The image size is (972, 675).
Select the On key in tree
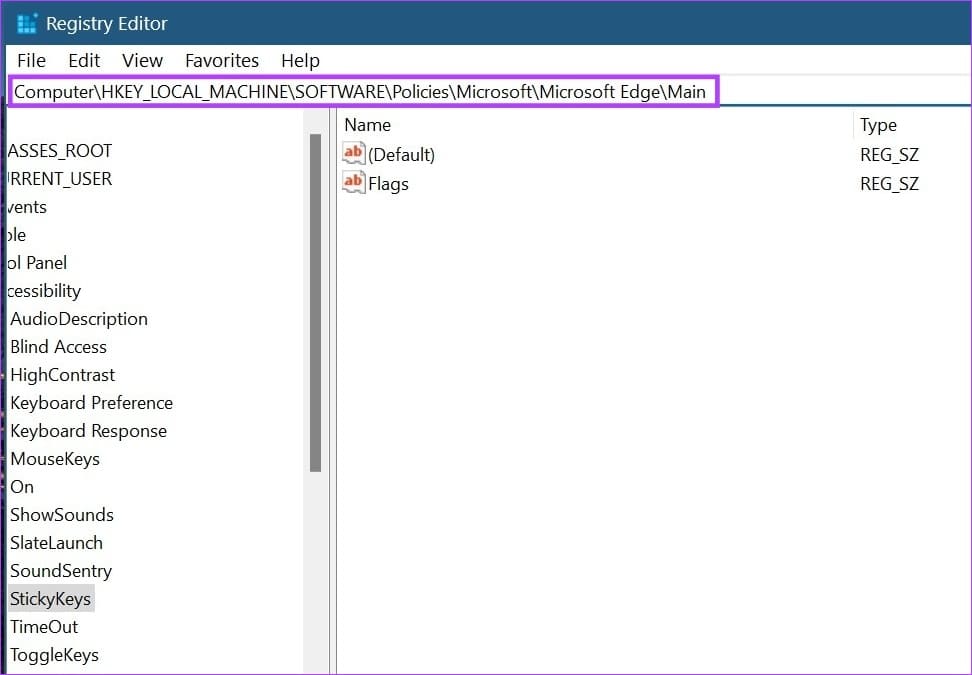[22, 487]
